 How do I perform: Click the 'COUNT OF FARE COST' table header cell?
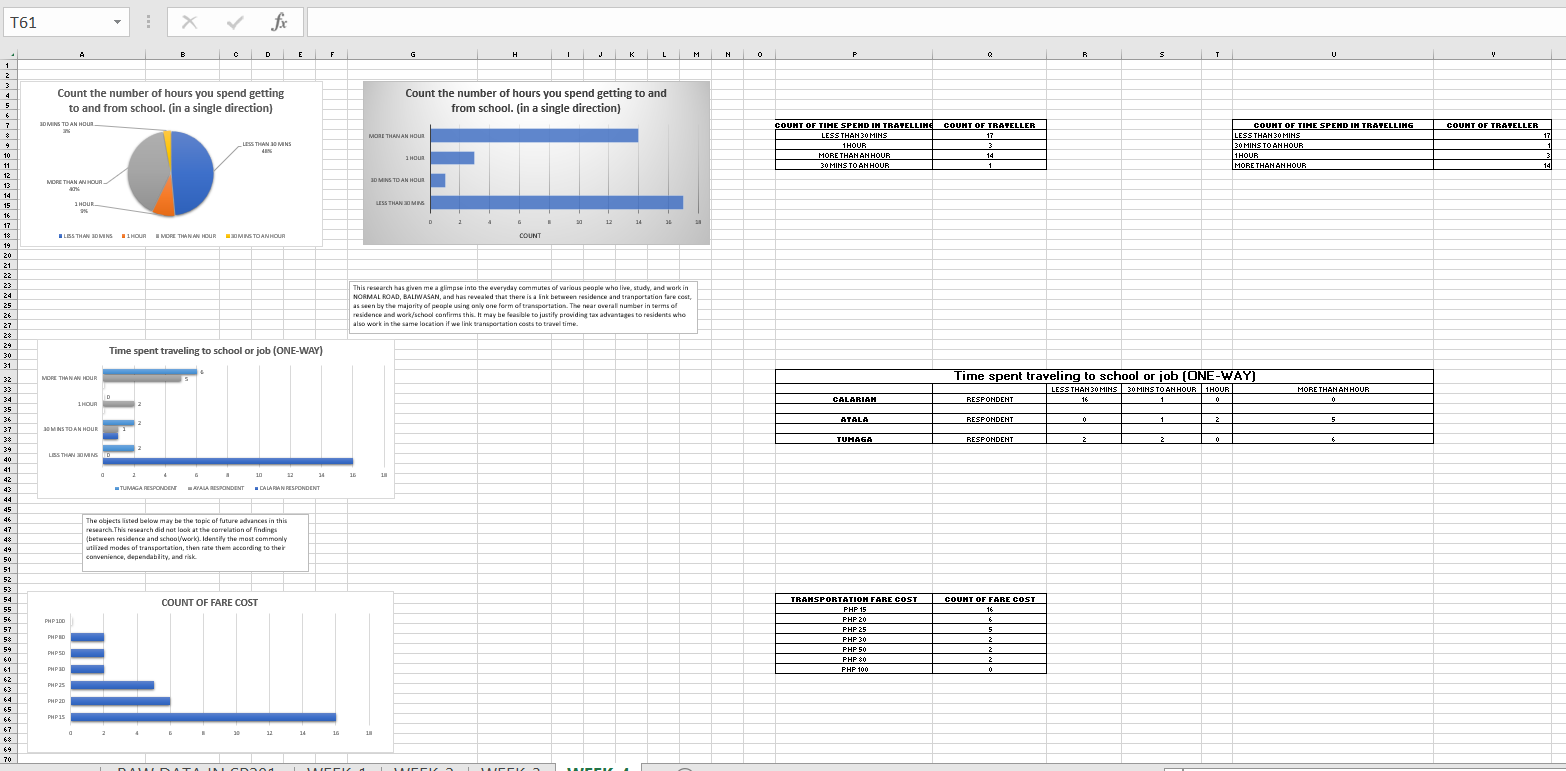coord(989,599)
